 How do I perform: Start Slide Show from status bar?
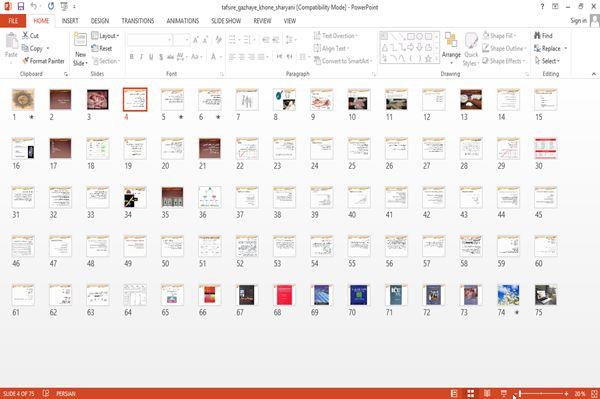click(x=504, y=393)
